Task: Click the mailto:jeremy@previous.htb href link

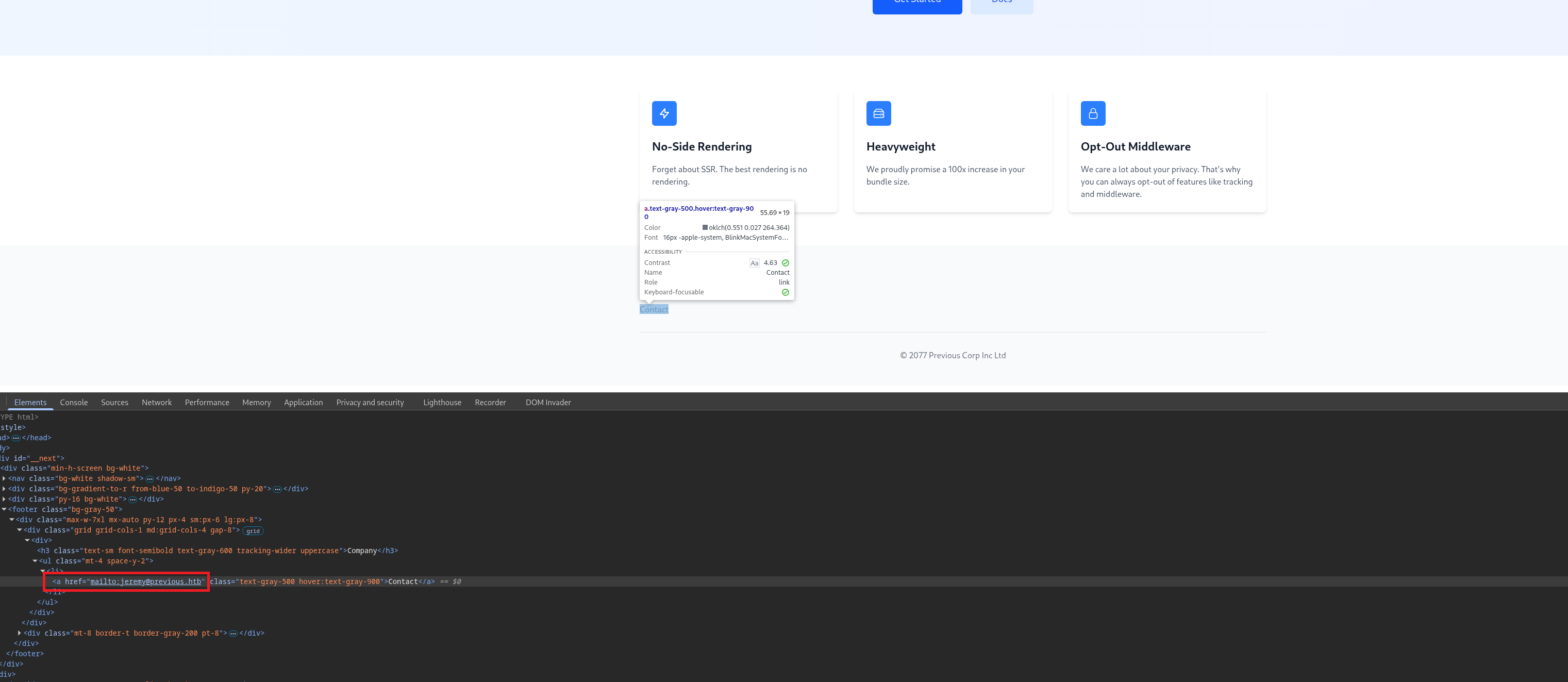Action: point(145,581)
